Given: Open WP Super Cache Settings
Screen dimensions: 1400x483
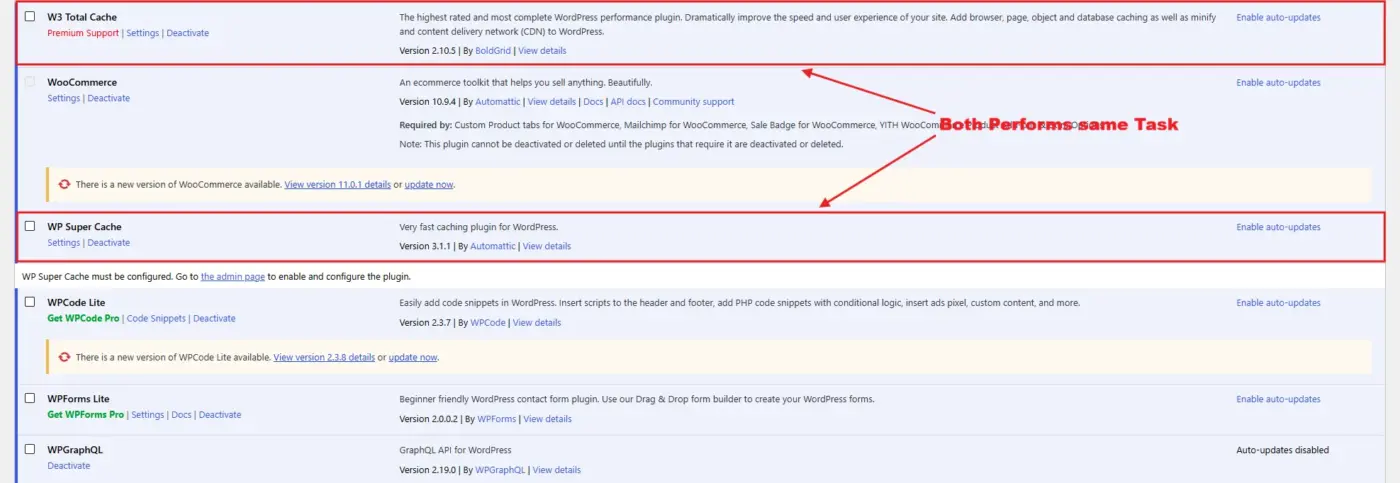Looking at the screenshot, I should point(64,242).
